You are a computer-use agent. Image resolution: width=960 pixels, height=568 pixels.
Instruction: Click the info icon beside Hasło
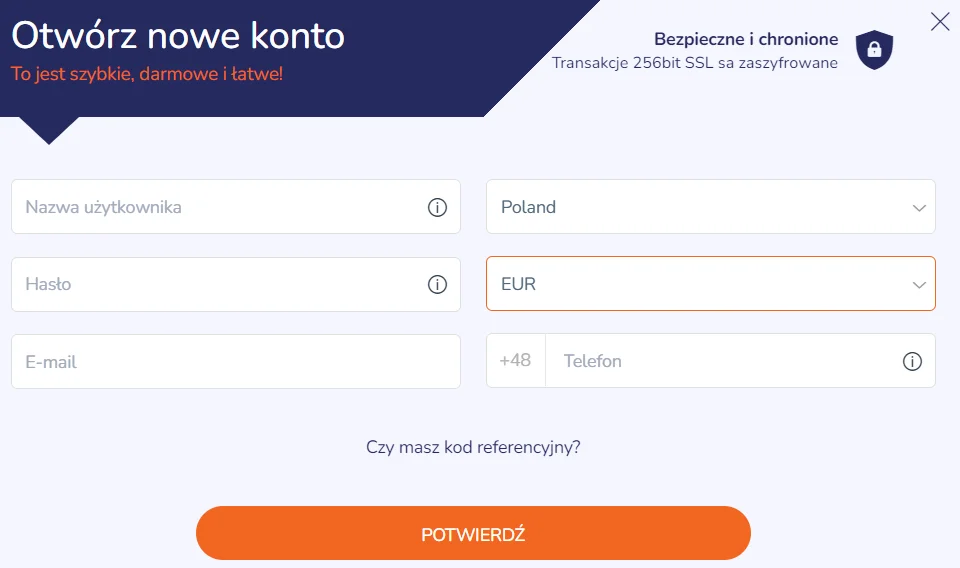(437, 285)
